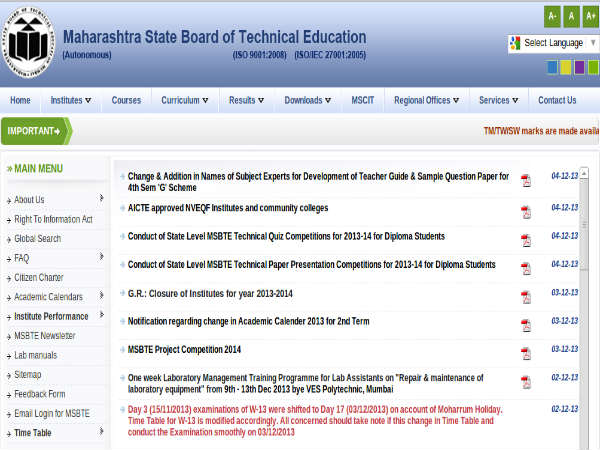Expand the Academic Calendars sidebar arrow
The height and width of the screenshot is (450, 600).
(102, 296)
